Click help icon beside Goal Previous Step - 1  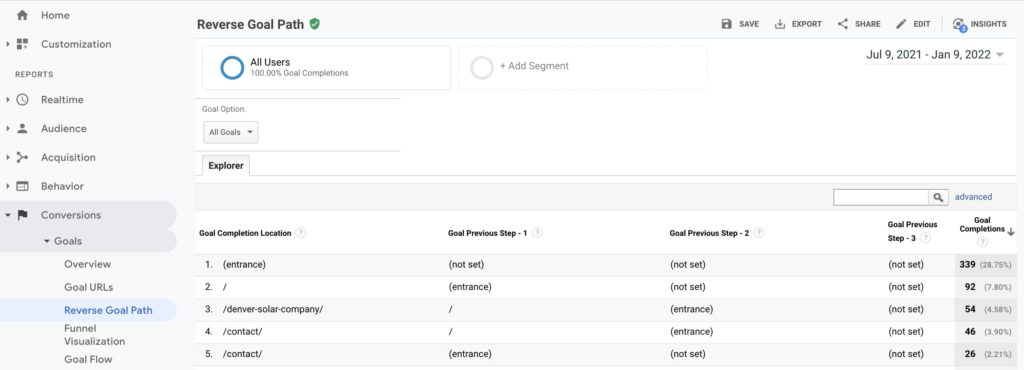tap(537, 233)
